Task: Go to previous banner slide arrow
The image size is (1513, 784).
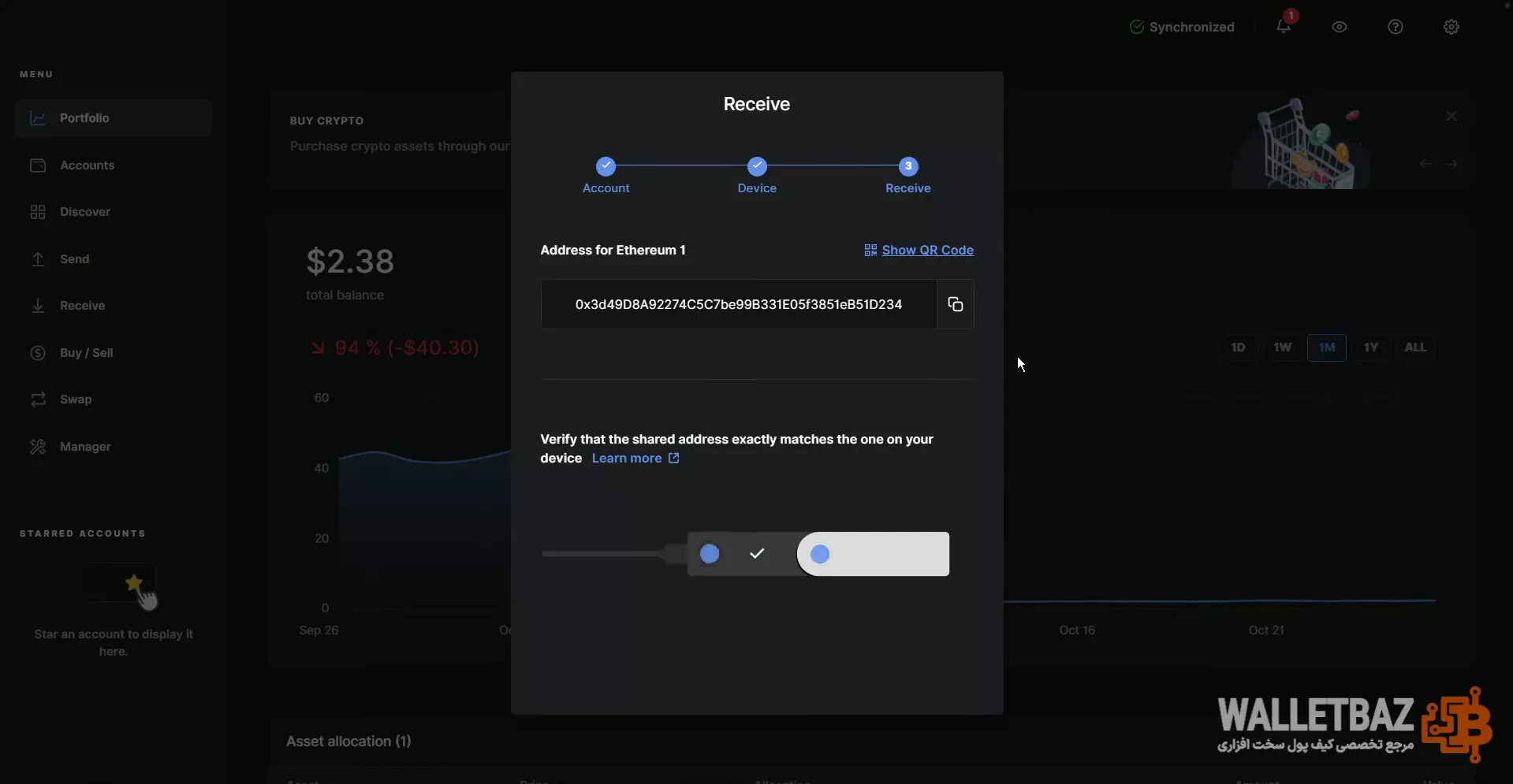Action: (1425, 164)
